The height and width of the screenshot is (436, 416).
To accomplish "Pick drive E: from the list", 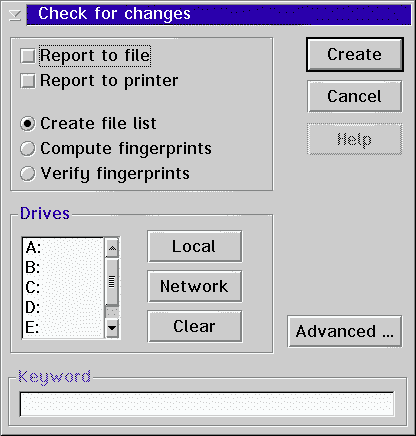I will (x=63, y=327).
